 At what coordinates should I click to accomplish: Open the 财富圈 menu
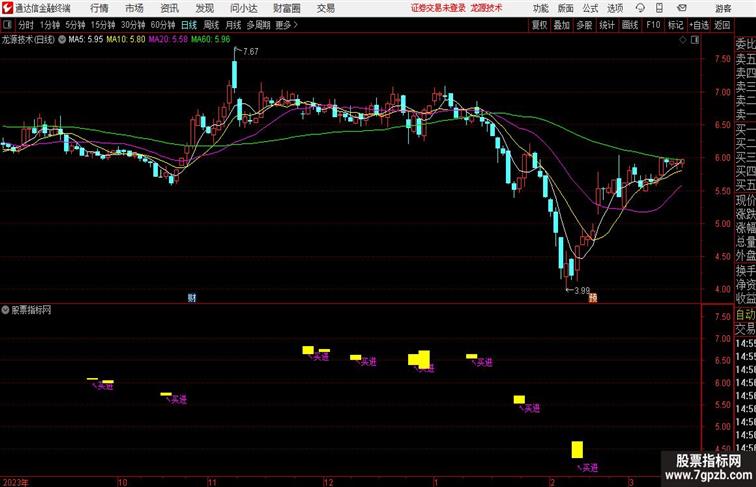[286, 8]
